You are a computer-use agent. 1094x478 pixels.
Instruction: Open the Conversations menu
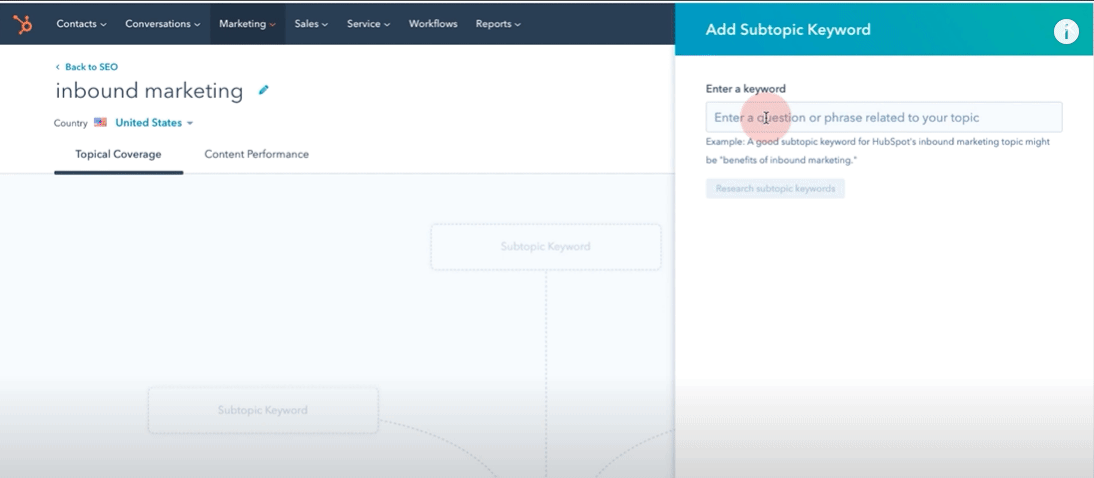[163, 24]
